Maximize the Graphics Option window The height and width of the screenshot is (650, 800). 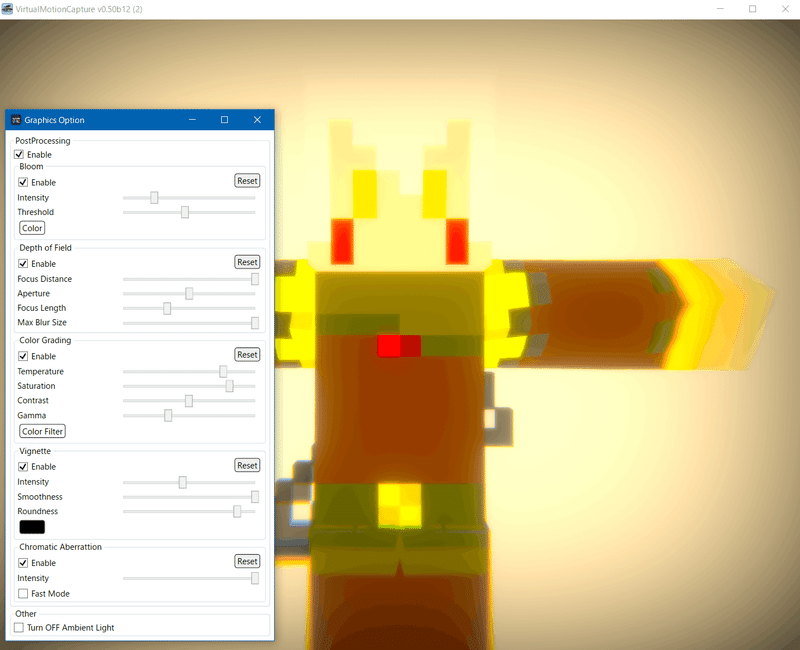[224, 120]
